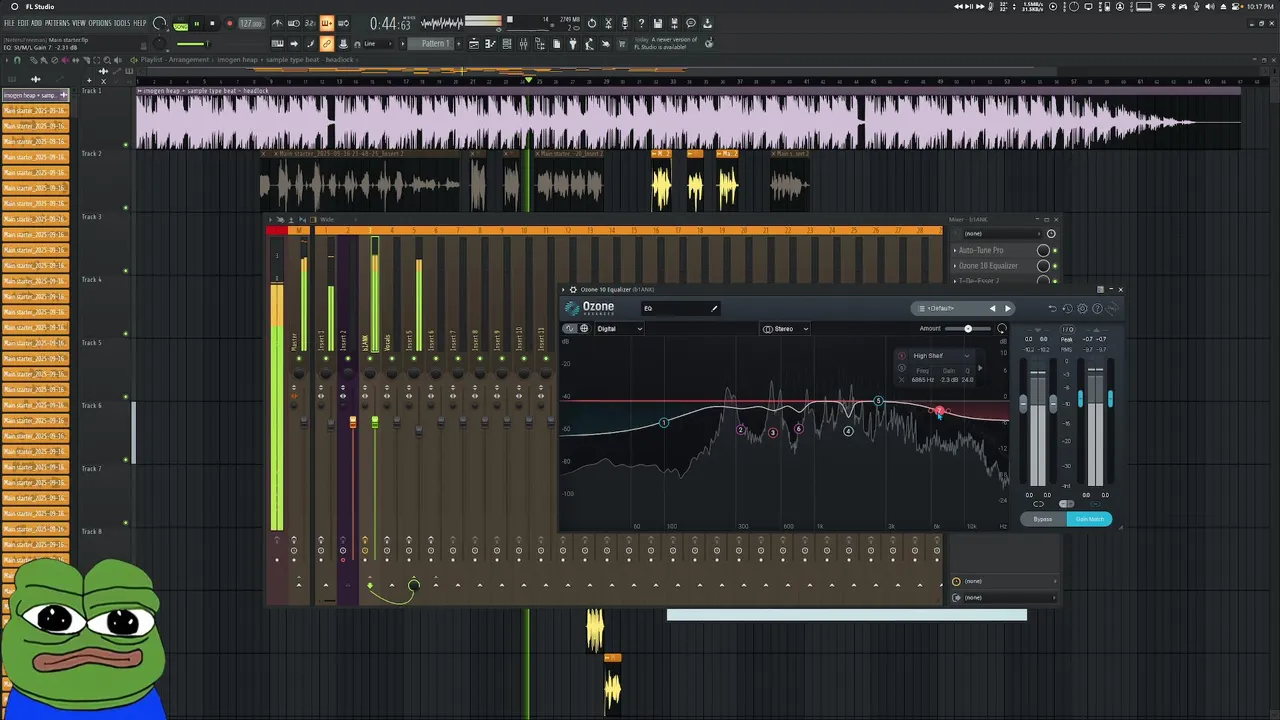Select EQ node 5 on the curve
The image size is (1280, 720).
click(878, 401)
